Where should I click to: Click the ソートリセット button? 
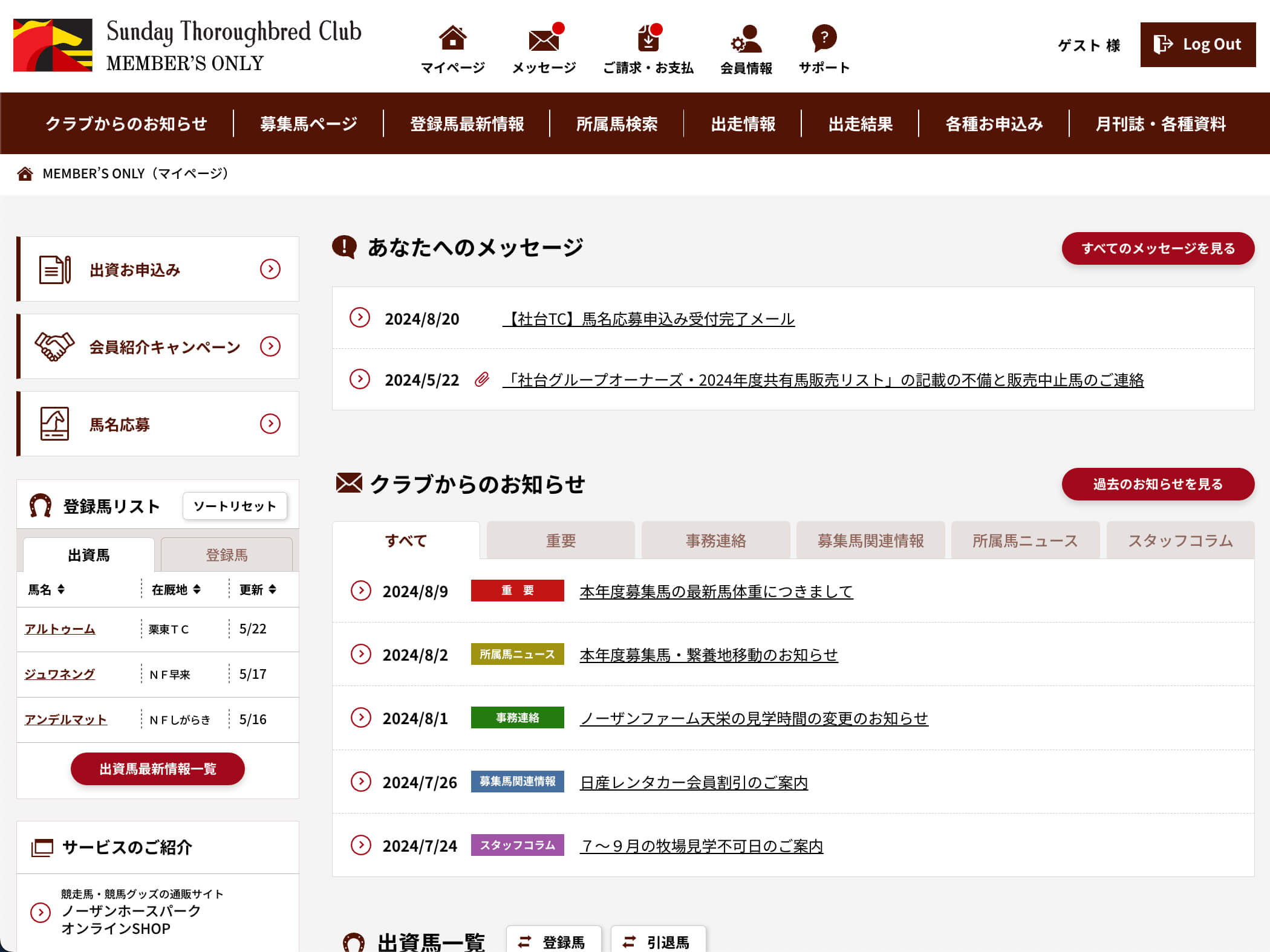[235, 506]
